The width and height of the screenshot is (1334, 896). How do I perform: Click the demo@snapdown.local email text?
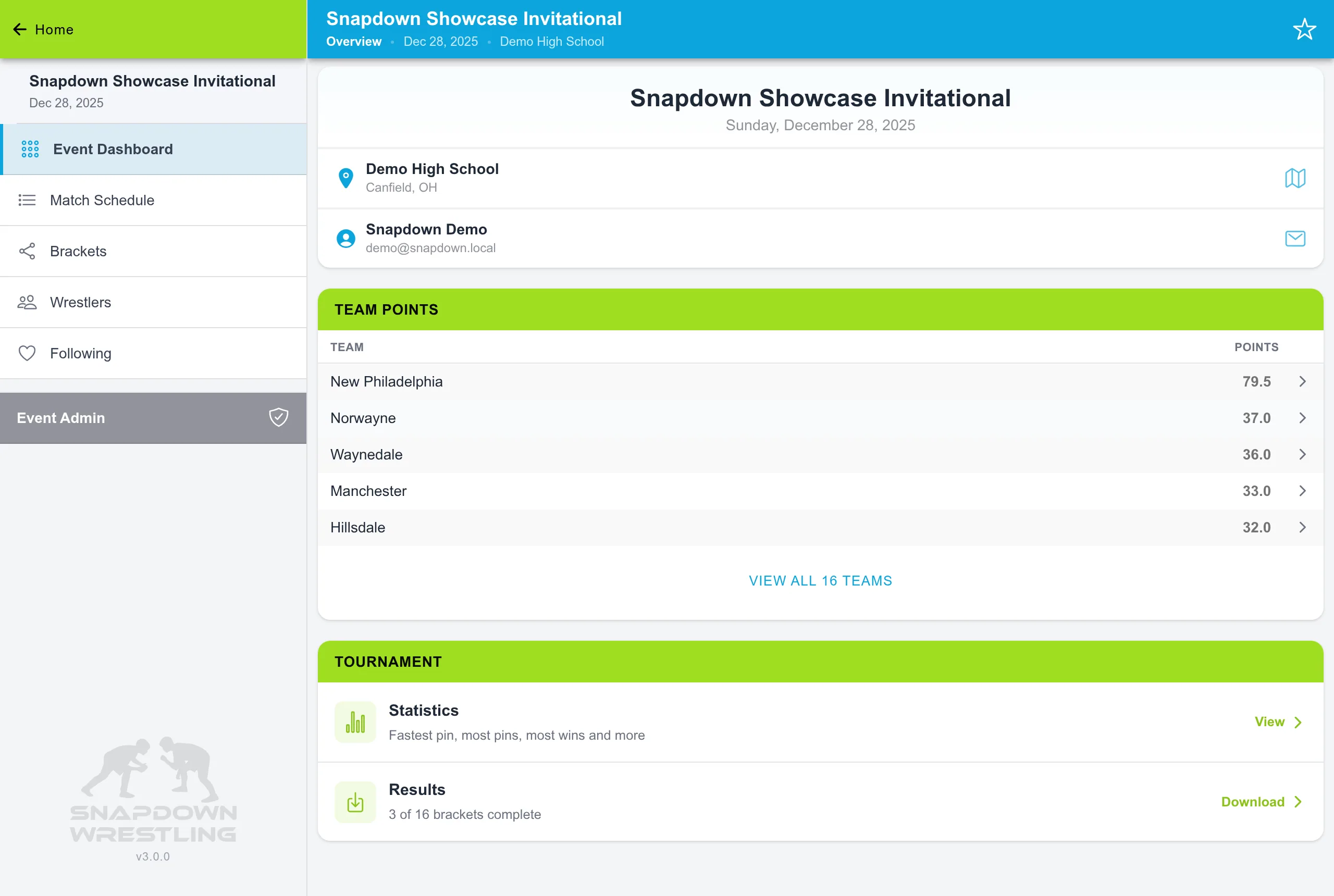(430, 248)
